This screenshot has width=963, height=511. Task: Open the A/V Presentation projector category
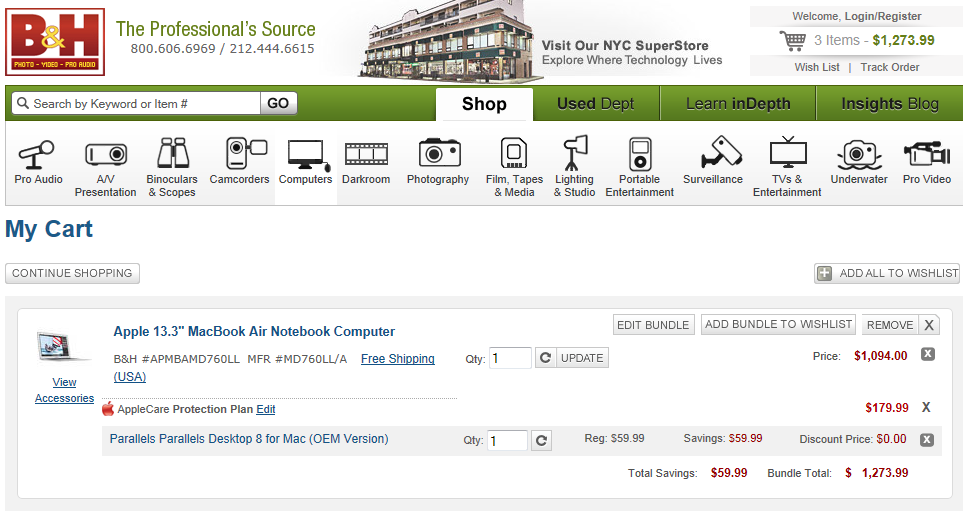click(x=106, y=168)
